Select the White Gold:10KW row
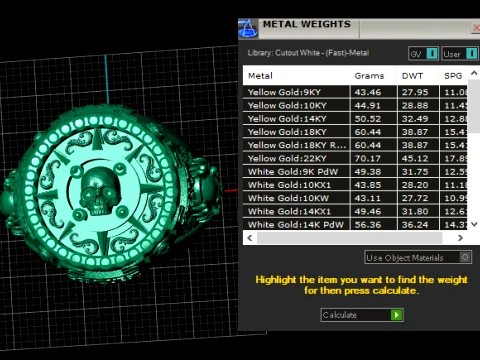Image resolution: width=480 pixels, height=360 pixels. [x=355, y=198]
